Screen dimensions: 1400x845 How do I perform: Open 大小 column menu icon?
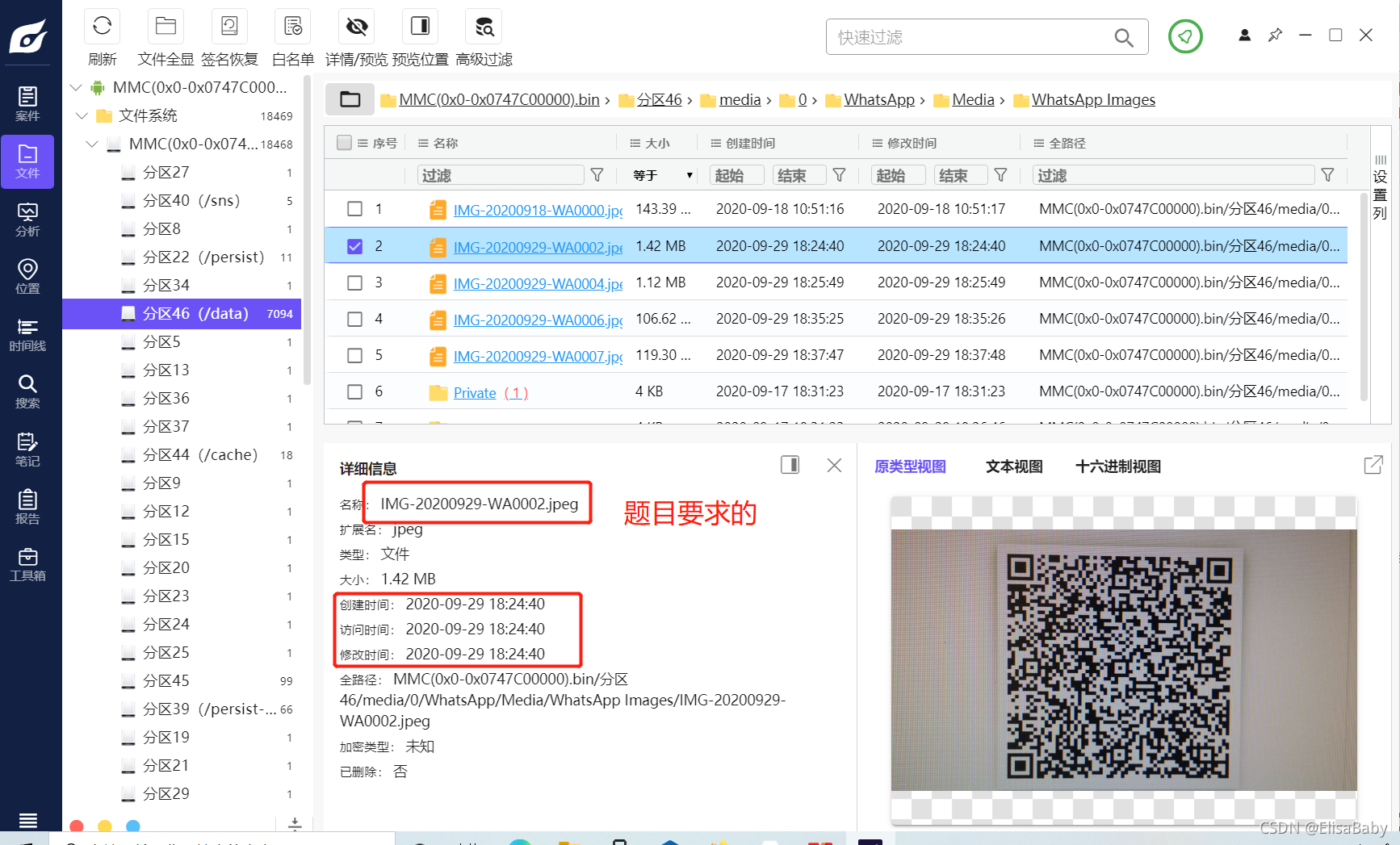coord(635,143)
